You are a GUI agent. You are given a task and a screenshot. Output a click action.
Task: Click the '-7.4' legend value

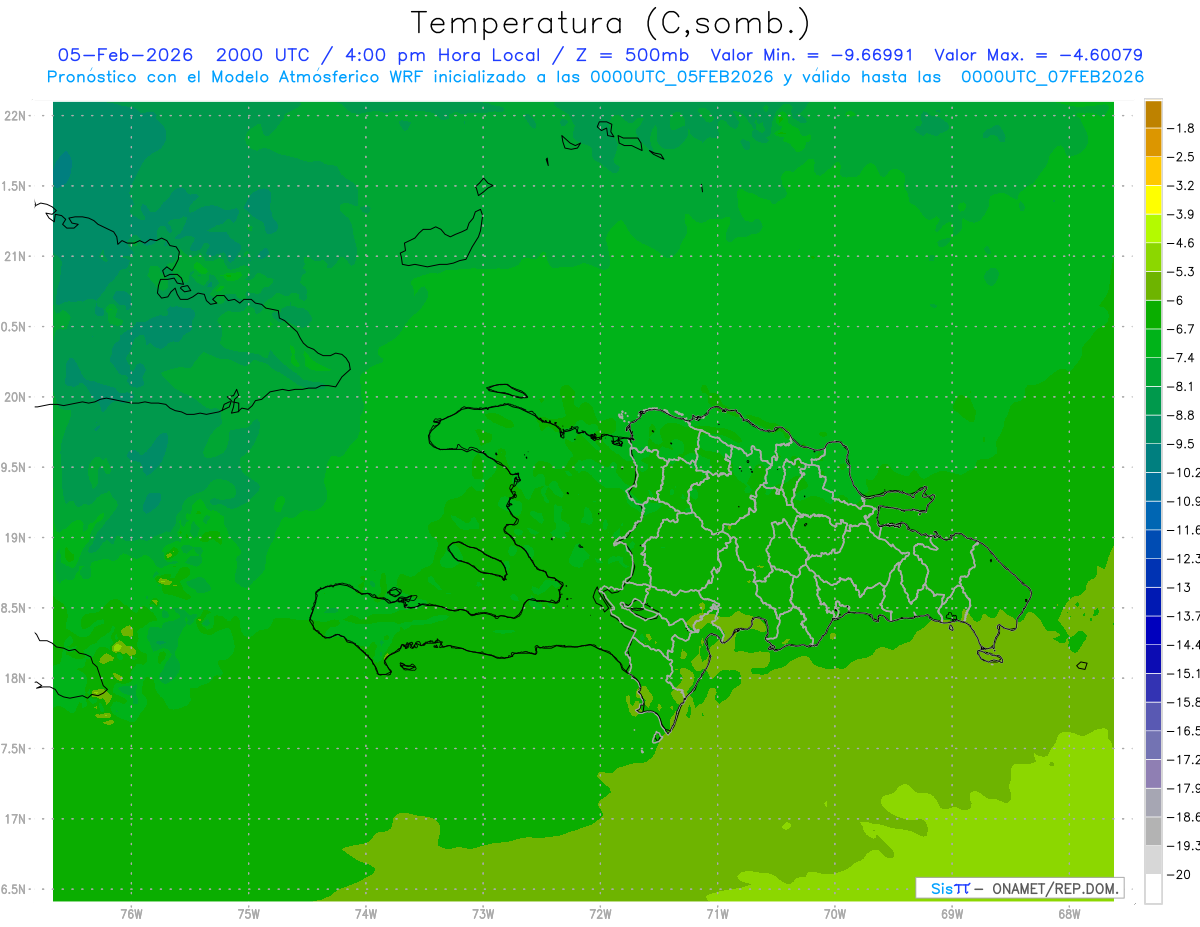tap(1181, 358)
